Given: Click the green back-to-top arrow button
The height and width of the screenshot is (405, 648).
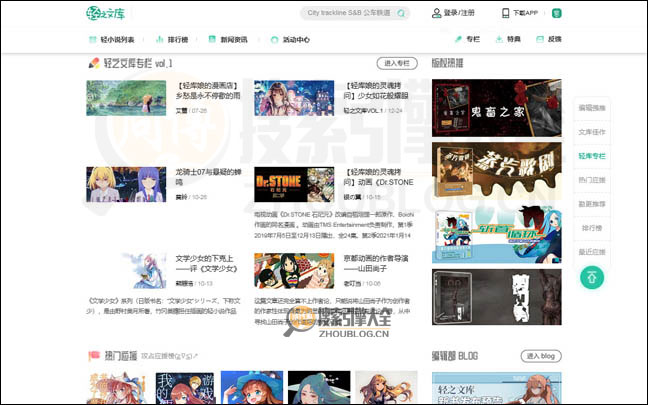Looking at the screenshot, I should coord(592,277).
